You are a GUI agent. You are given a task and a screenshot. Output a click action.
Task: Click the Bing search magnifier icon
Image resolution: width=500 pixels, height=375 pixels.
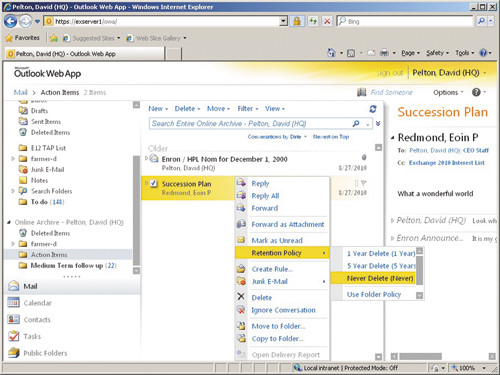481,21
